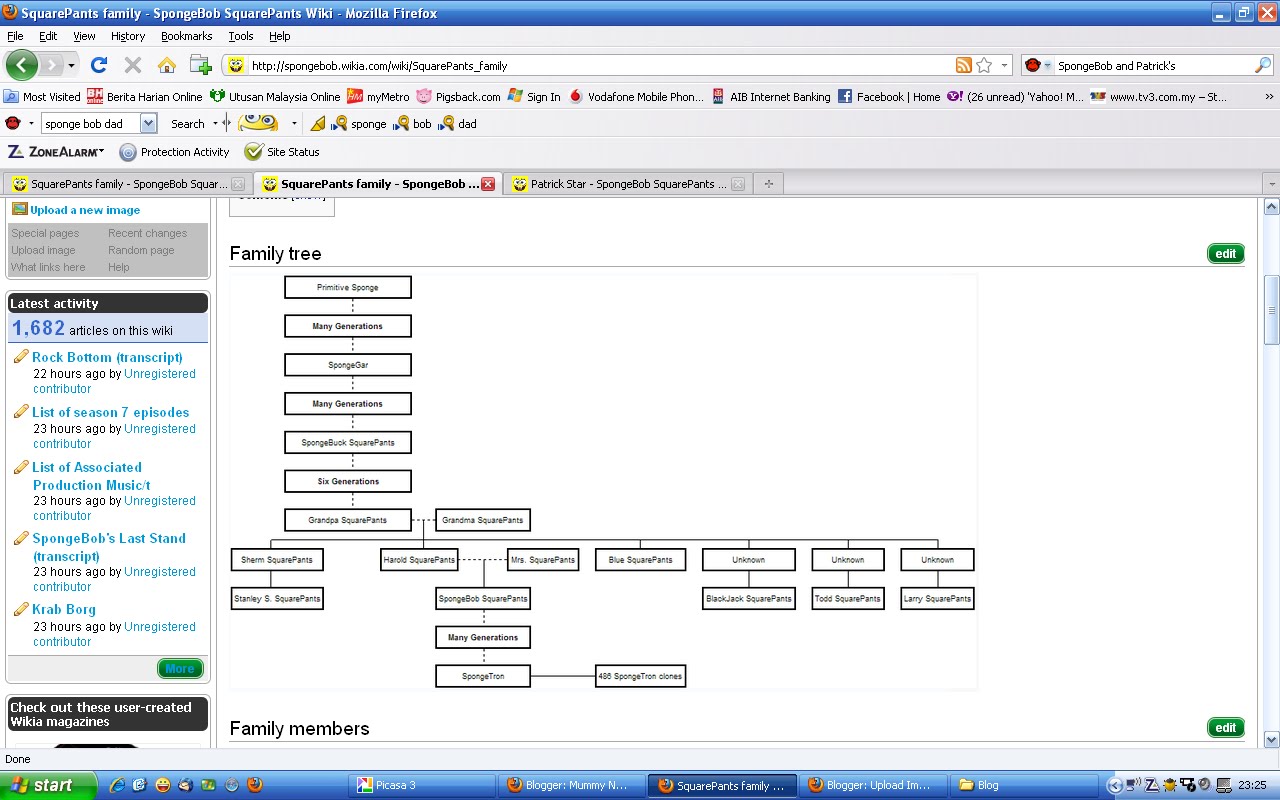This screenshot has height=800, width=1280.
Task: Open the Windows start menu
Action: click(48, 785)
